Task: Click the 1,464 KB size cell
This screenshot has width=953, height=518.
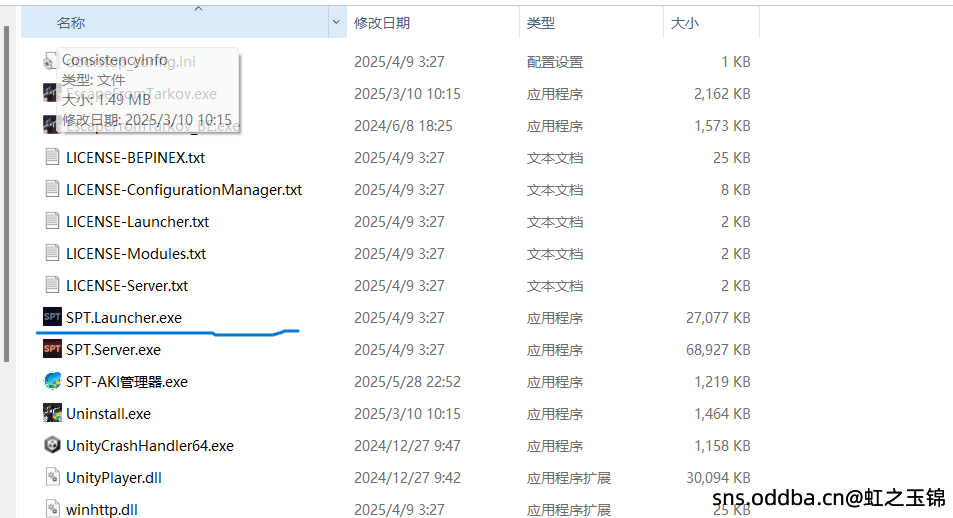Action: [x=722, y=414]
